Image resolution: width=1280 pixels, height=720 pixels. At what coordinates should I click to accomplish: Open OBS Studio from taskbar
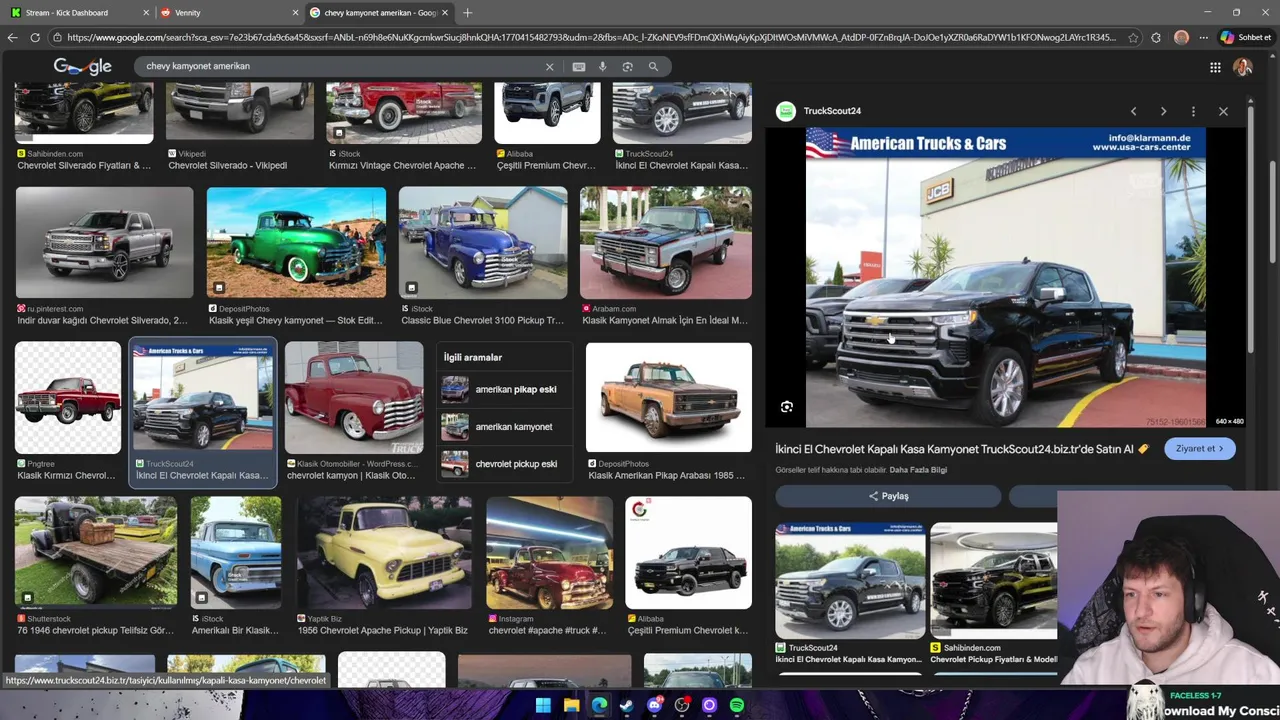[682, 705]
